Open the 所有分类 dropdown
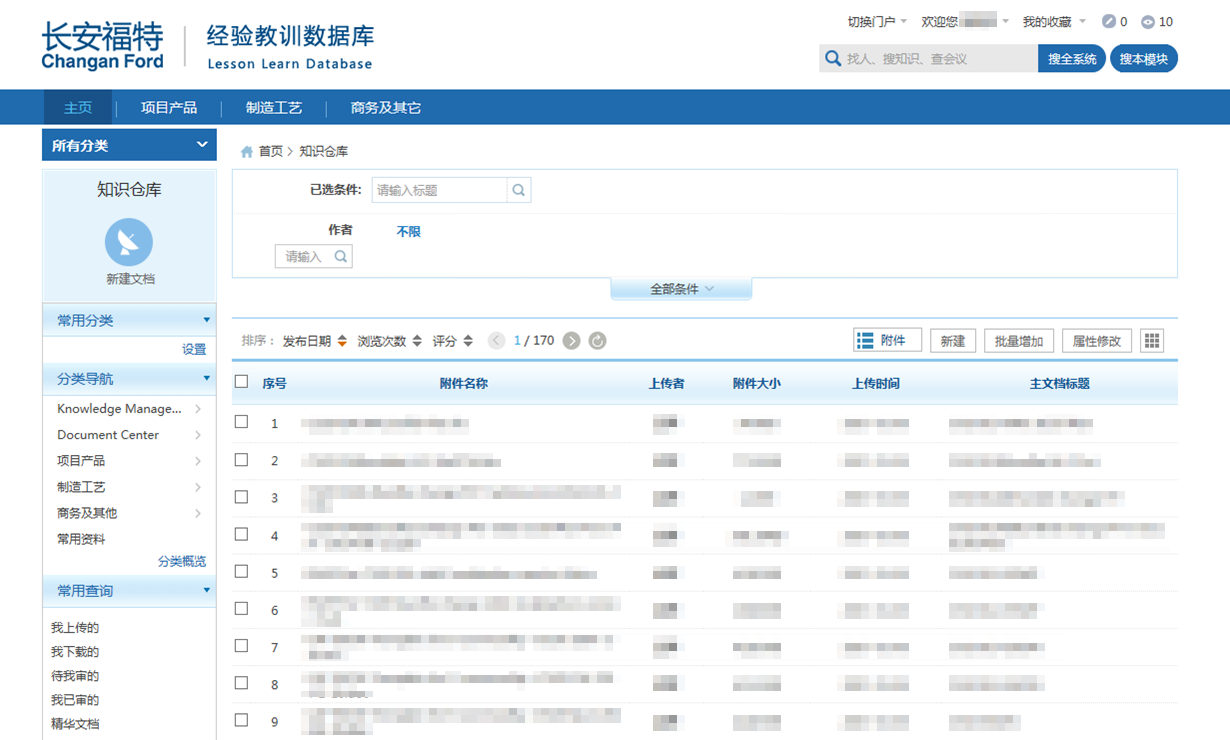1230x740 pixels. (129, 145)
